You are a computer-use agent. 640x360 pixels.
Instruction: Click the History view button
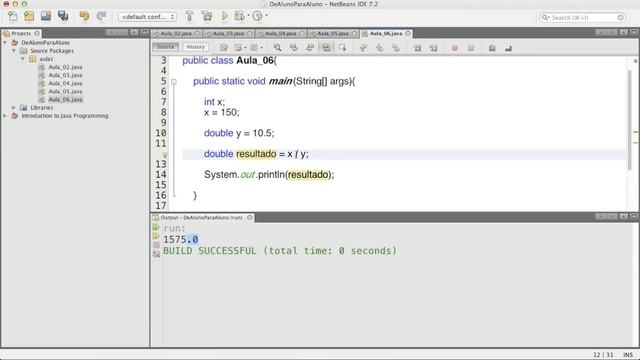click(x=196, y=47)
